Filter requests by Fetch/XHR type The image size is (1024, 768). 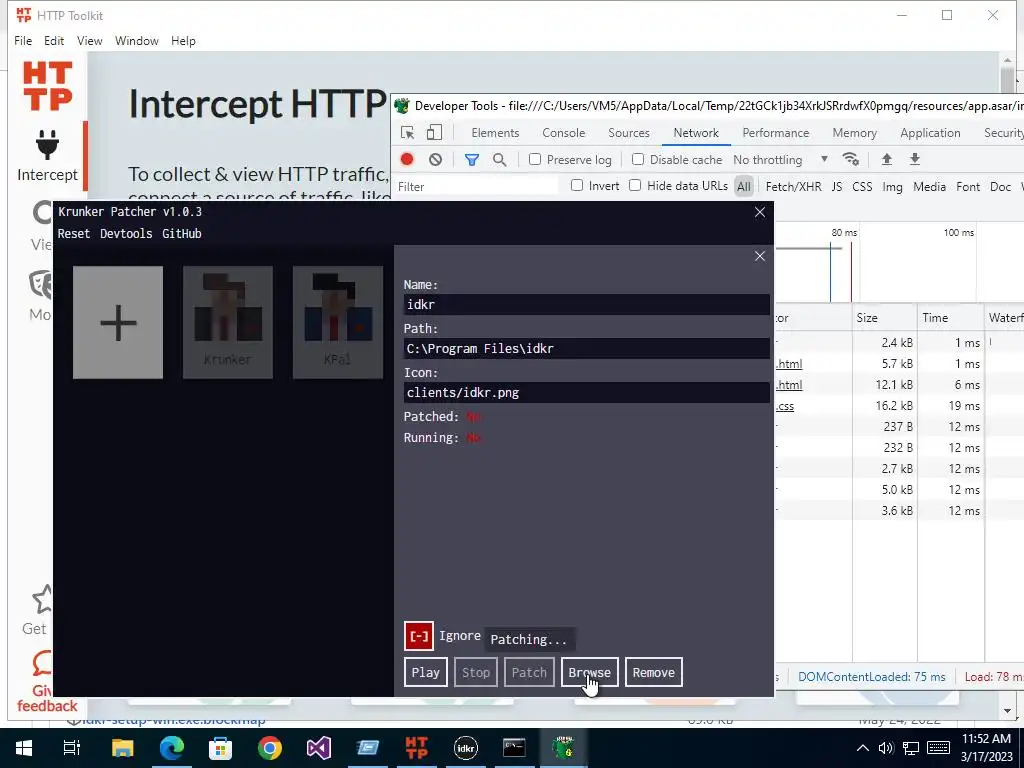(793, 186)
